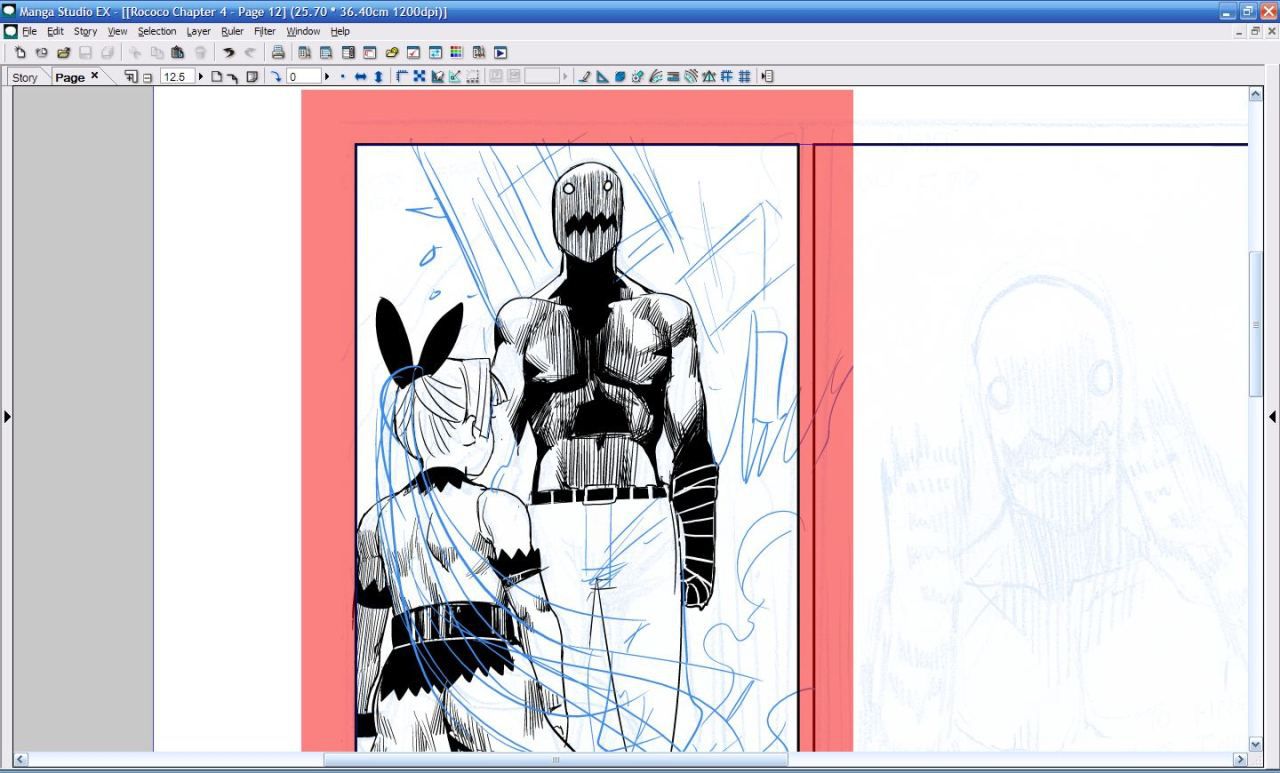Click the zoom value field showing 12.5
The width and height of the screenshot is (1280, 773).
click(x=176, y=77)
